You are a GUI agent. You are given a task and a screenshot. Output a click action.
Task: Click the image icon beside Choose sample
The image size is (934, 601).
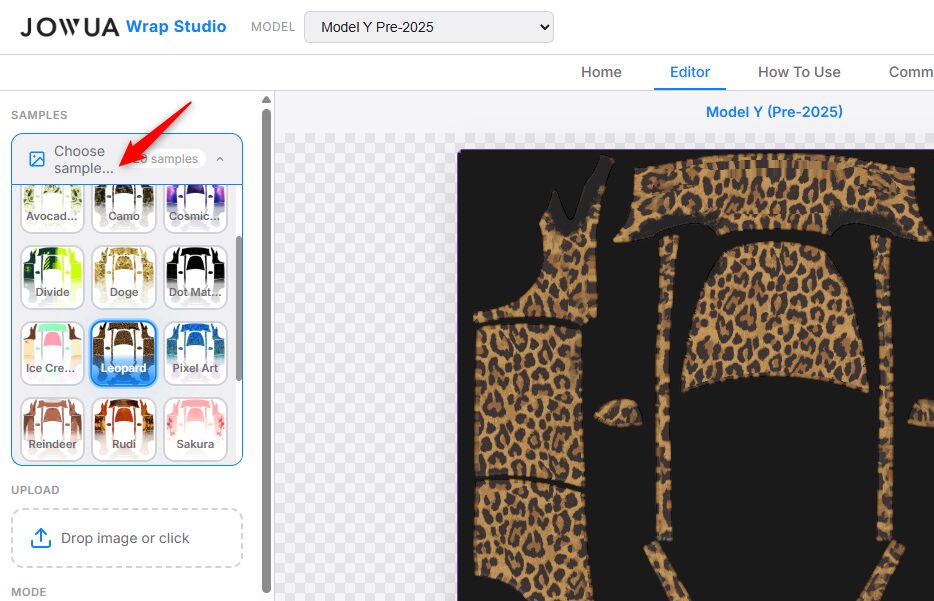tap(37, 159)
